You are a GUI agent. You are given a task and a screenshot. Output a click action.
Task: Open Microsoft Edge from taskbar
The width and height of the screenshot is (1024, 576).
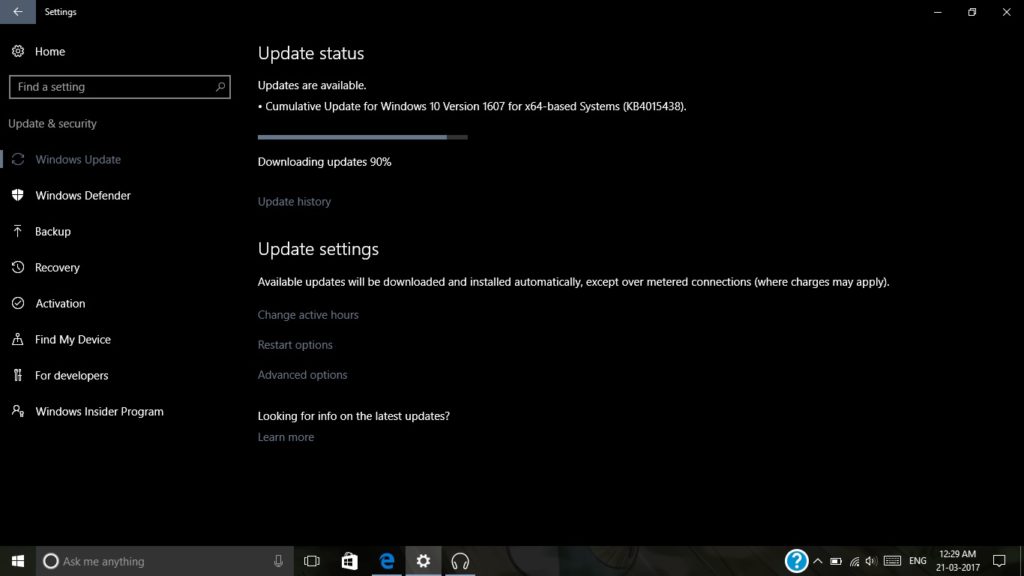387,561
